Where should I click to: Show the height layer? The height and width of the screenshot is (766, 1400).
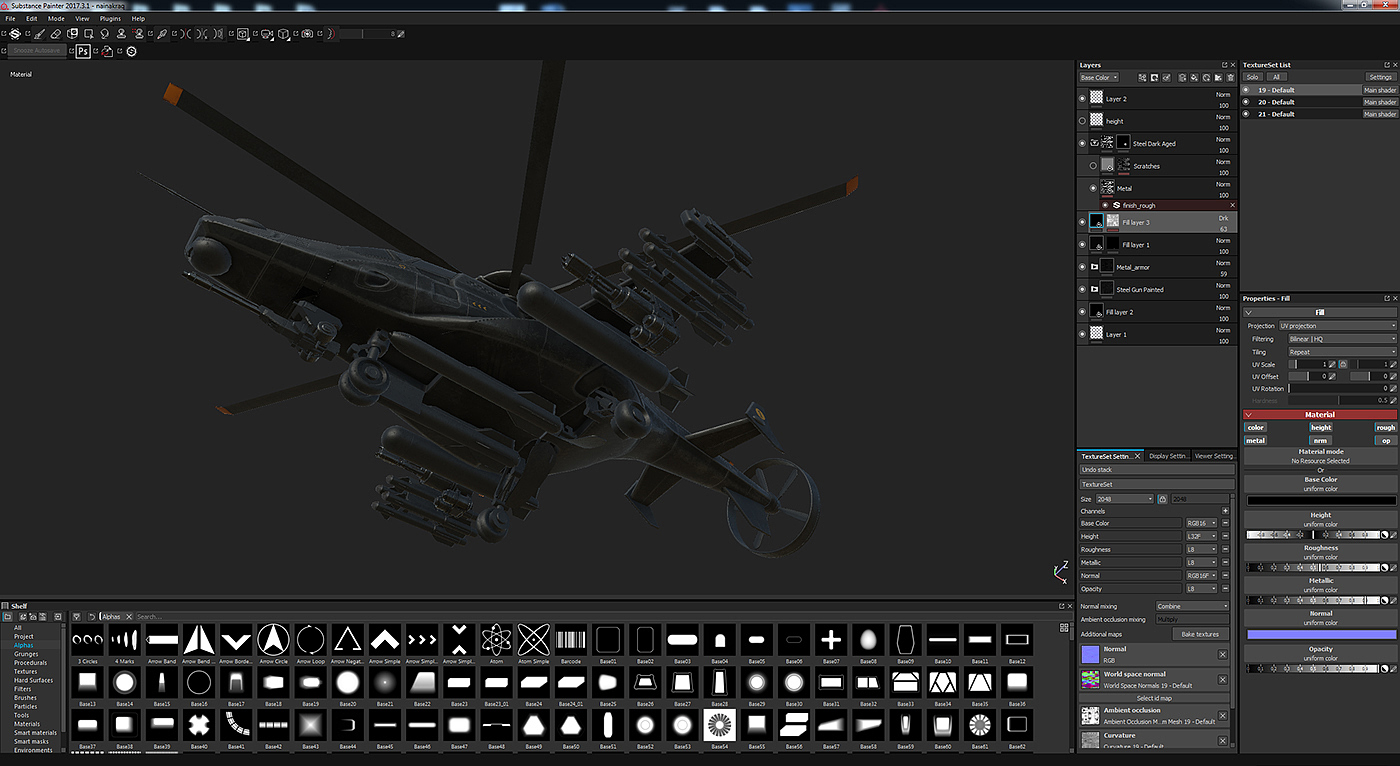tap(1082, 121)
